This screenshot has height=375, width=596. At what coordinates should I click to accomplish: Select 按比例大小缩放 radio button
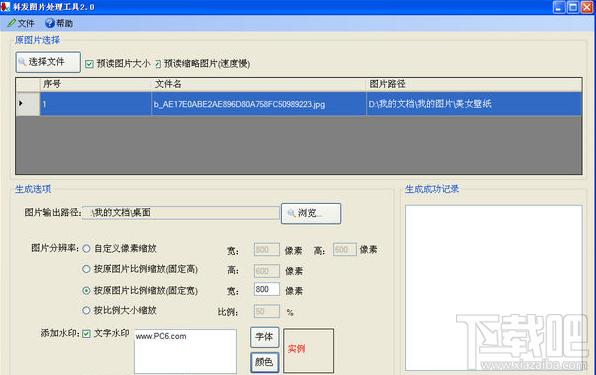point(86,310)
